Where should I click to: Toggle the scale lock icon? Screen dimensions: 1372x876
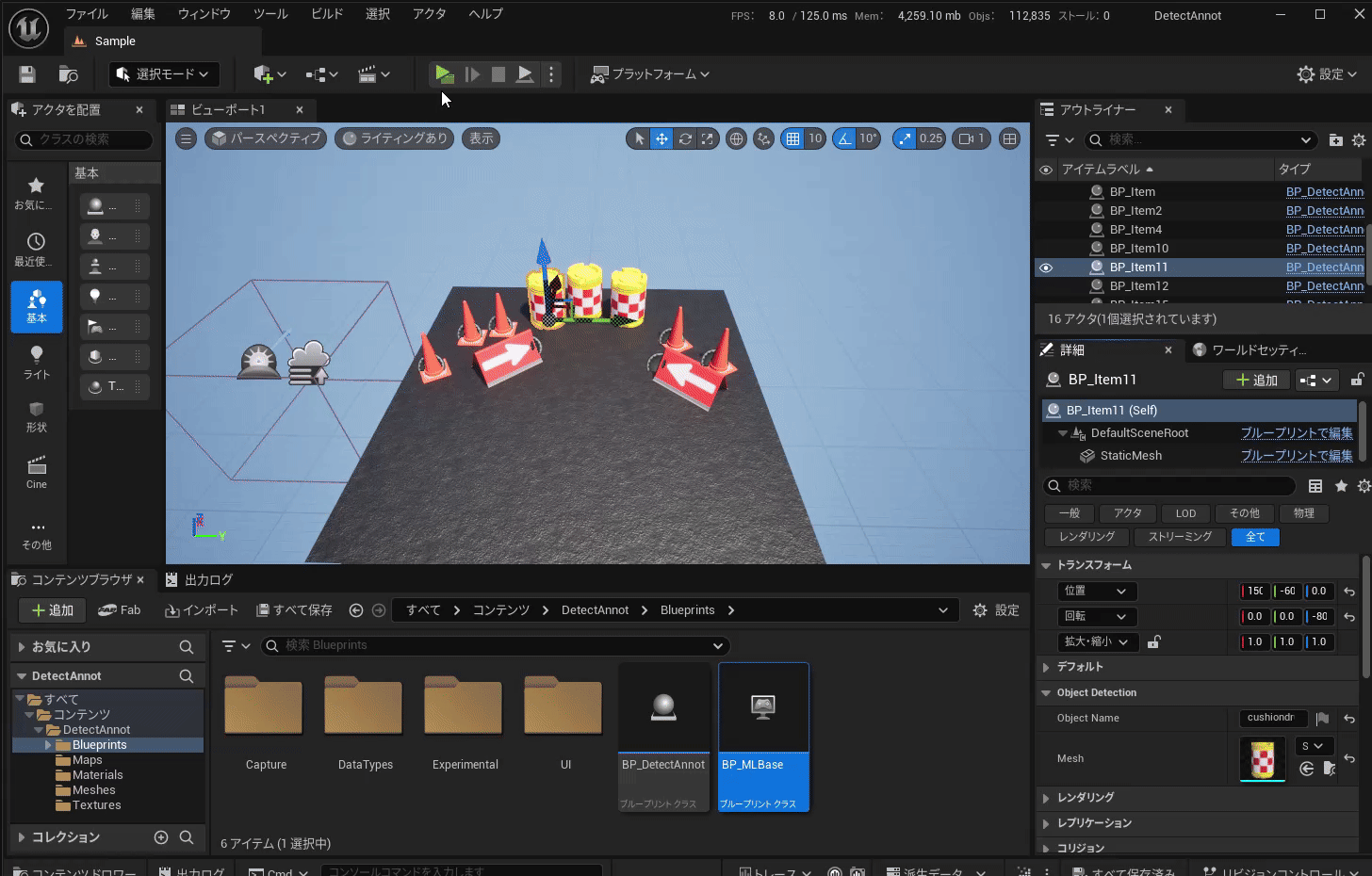coord(1153,642)
